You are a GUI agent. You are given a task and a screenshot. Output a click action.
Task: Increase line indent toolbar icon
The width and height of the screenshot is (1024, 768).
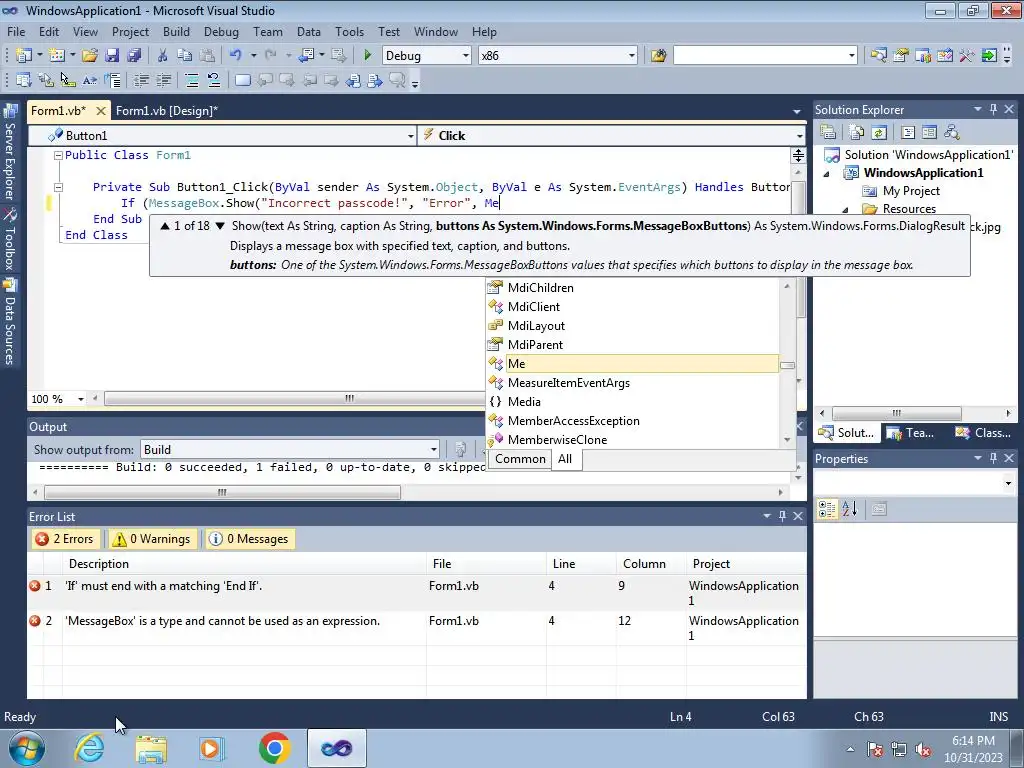[163, 80]
